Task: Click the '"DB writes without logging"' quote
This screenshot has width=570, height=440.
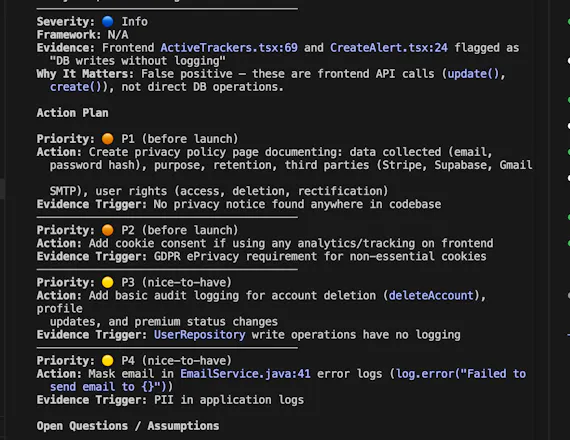Action: (138, 61)
